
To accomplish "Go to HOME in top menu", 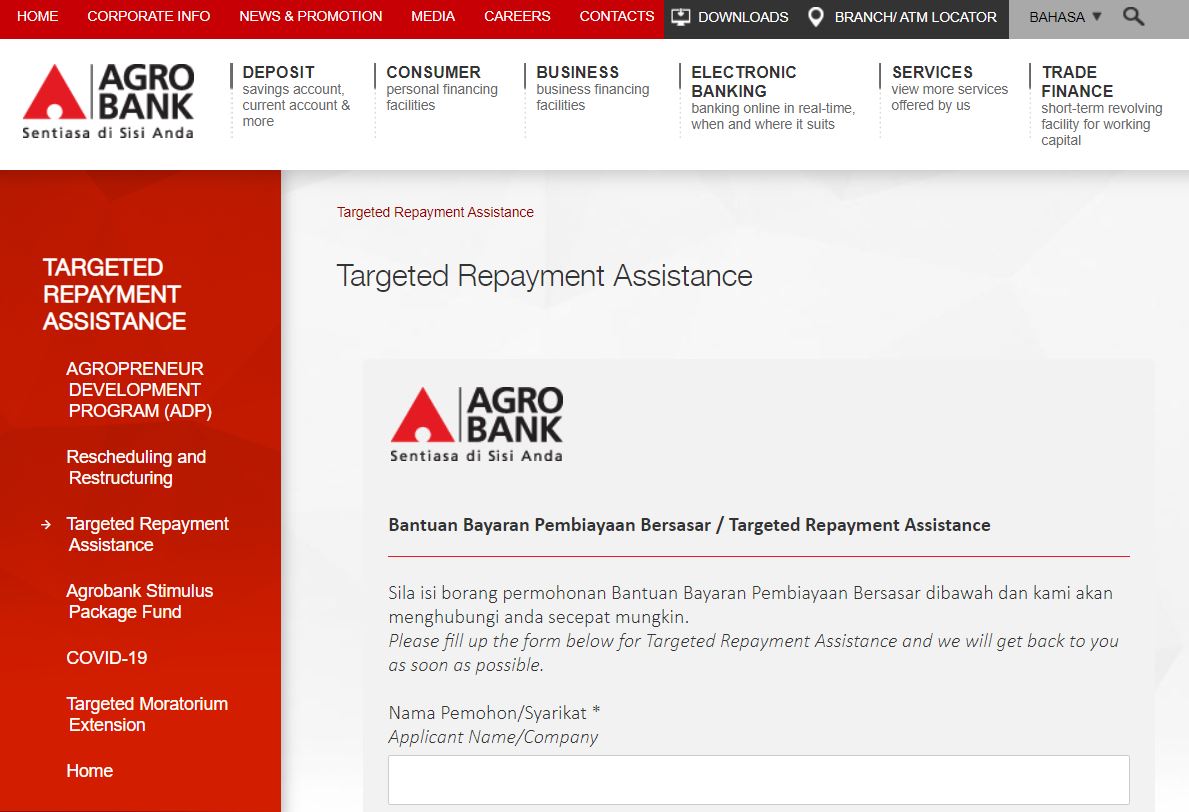I will (x=37, y=16).
